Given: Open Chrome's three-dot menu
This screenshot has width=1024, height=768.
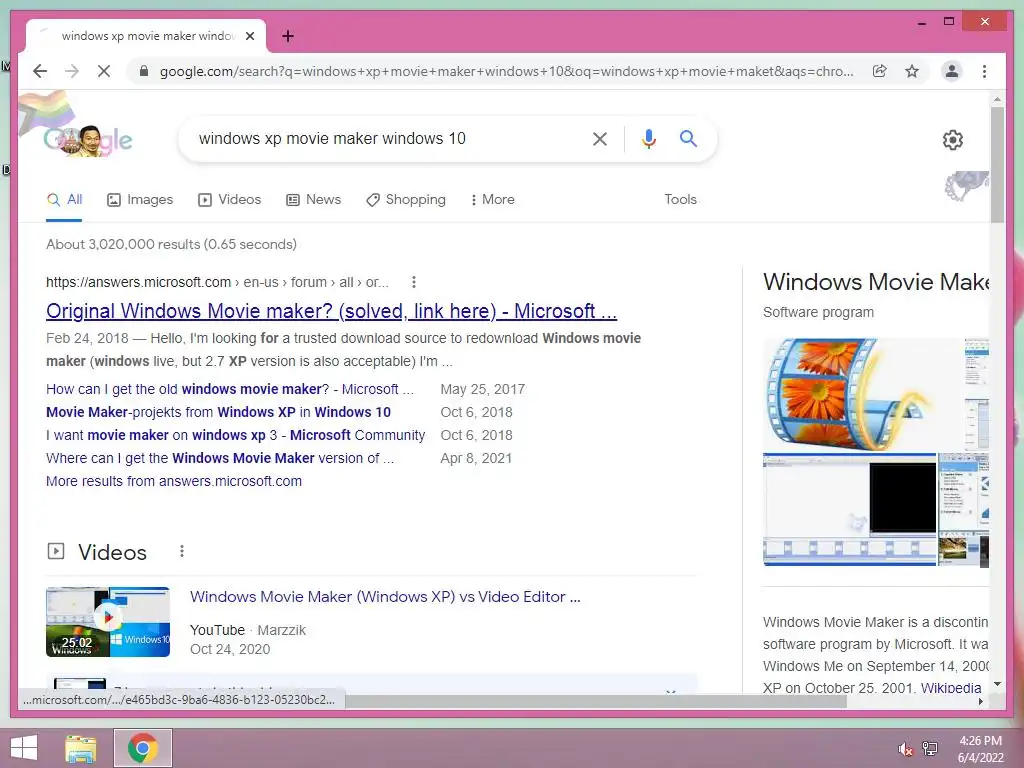Looking at the screenshot, I should pyautogui.click(x=984, y=71).
